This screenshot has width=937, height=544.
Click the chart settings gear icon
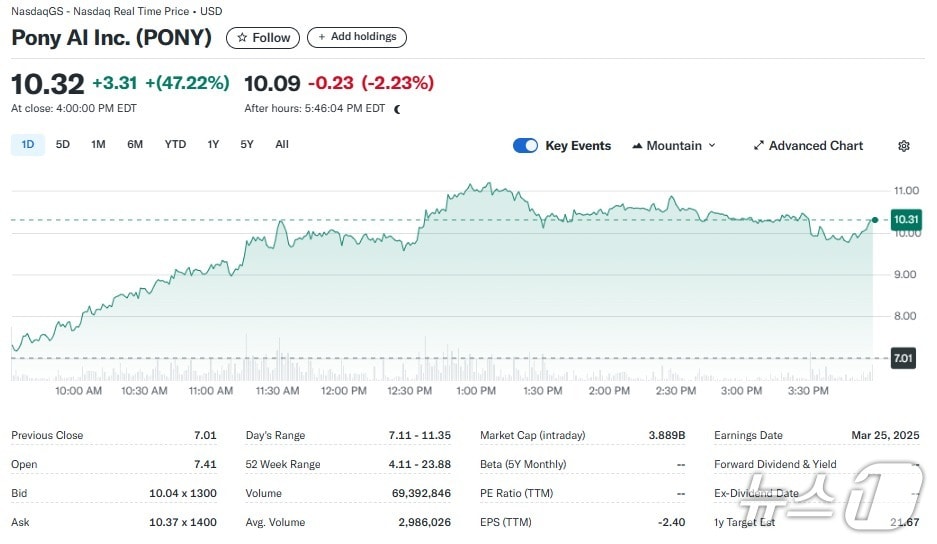[904, 146]
